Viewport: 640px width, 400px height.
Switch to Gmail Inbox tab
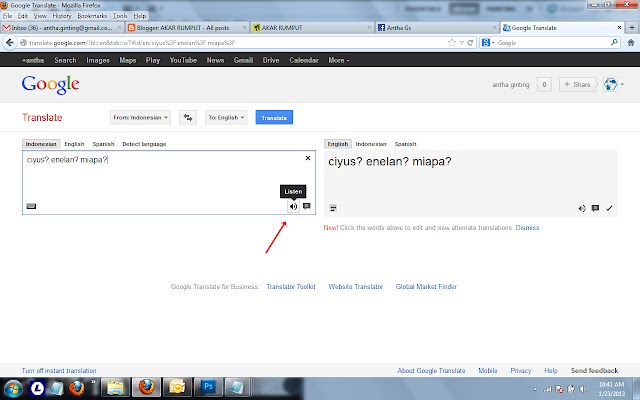pyautogui.click(x=62, y=28)
